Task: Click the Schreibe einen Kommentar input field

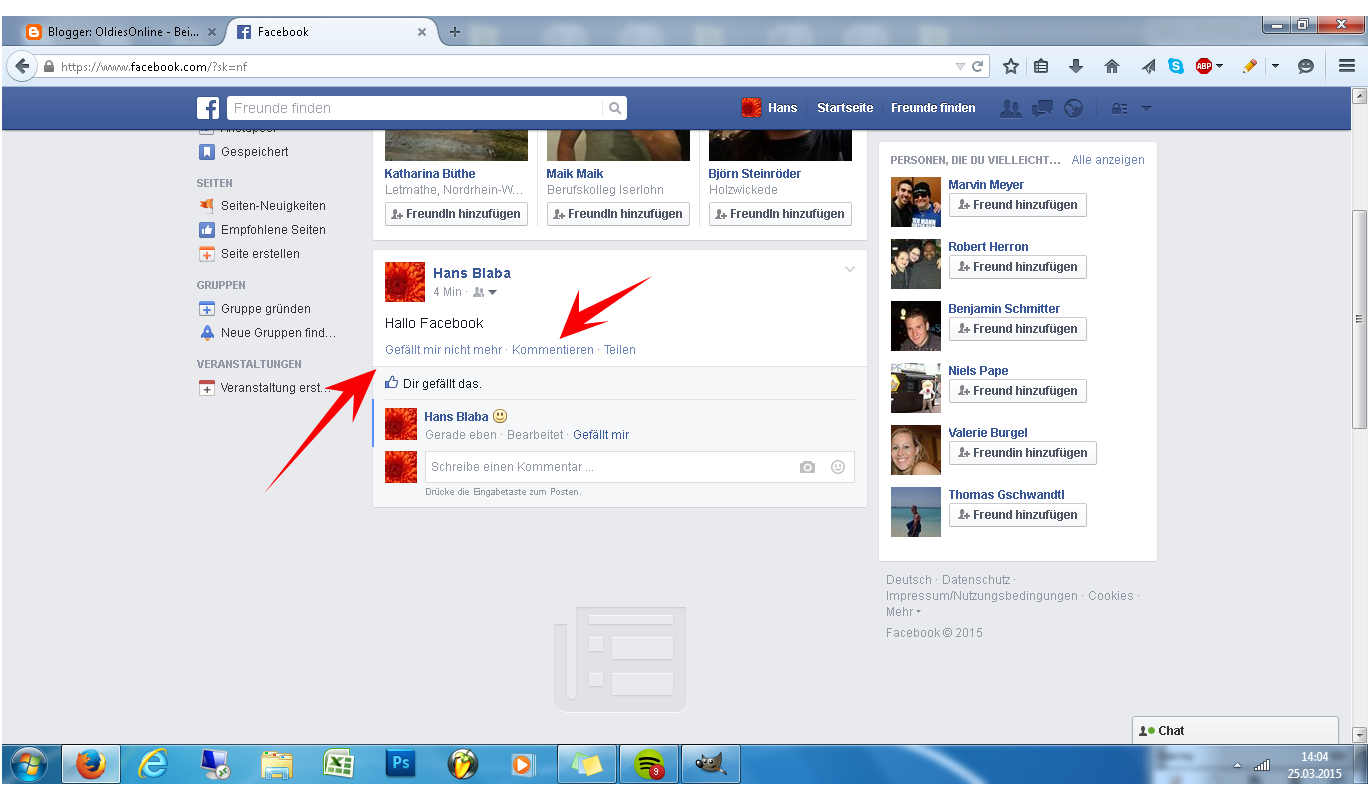Action: click(600, 466)
